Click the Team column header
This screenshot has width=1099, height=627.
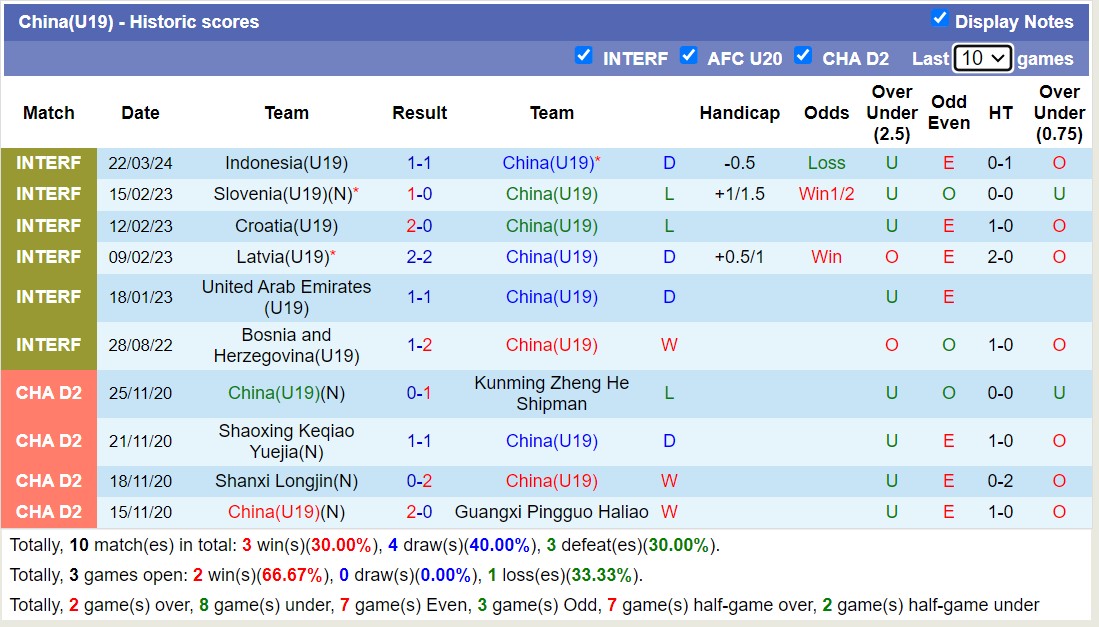tap(287, 113)
